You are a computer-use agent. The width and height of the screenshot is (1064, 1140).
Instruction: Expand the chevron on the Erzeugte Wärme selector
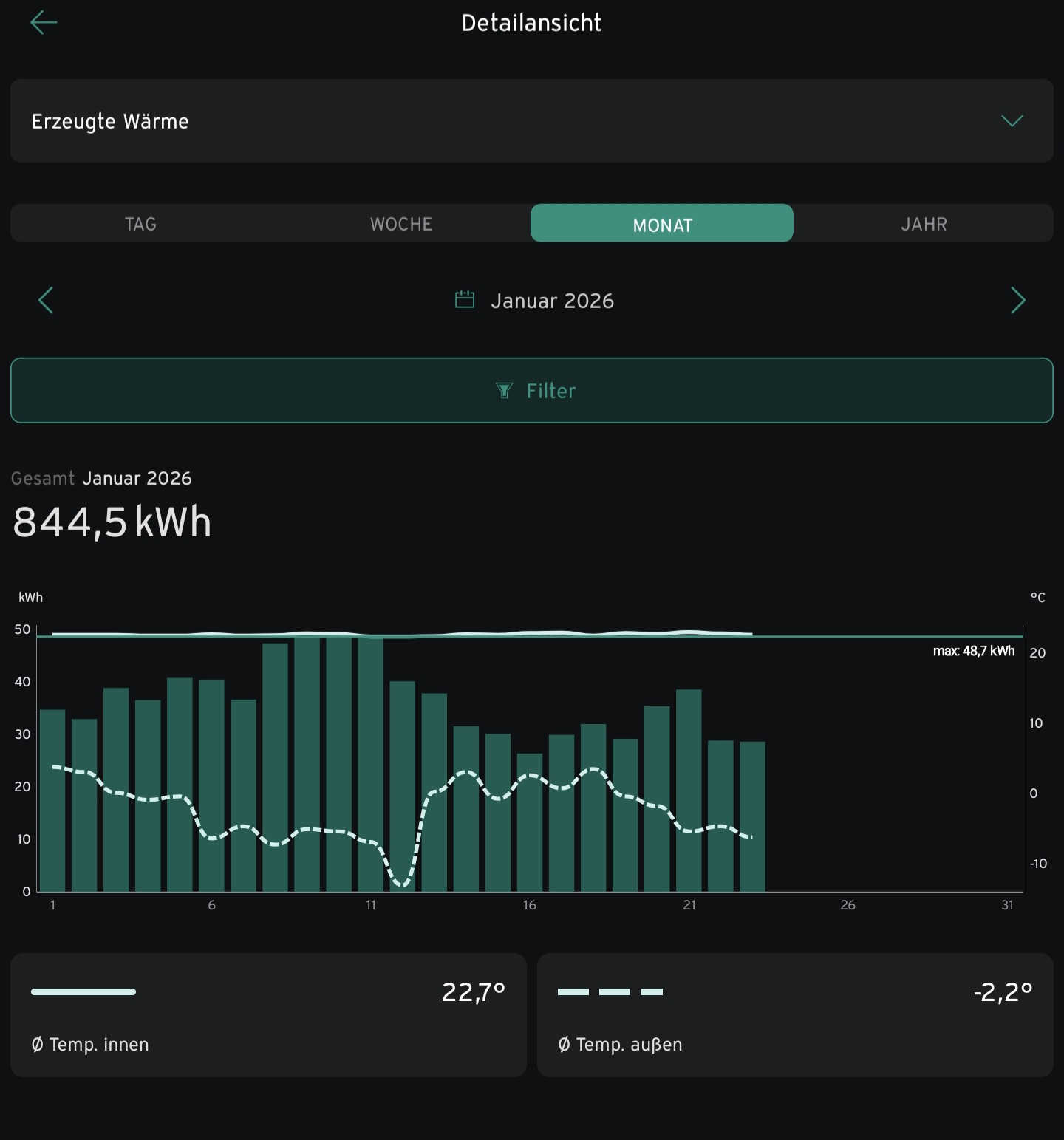(1012, 121)
